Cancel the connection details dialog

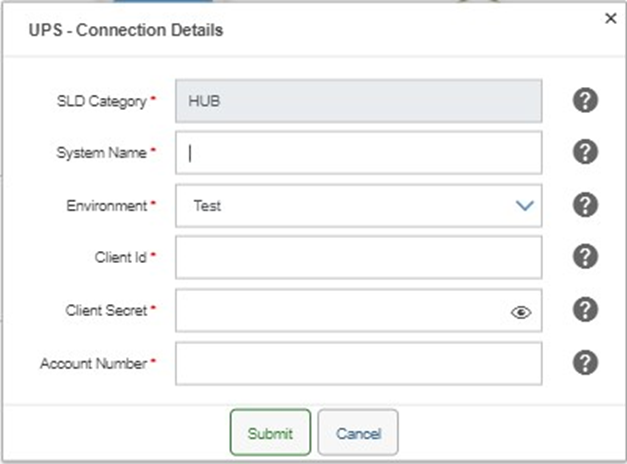click(x=358, y=433)
